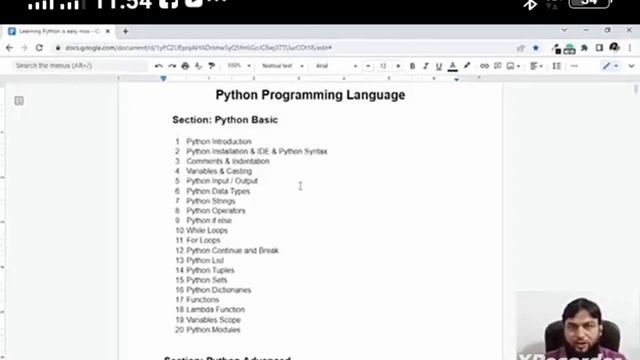
Task: Increase the font size
Action: (x=398, y=66)
